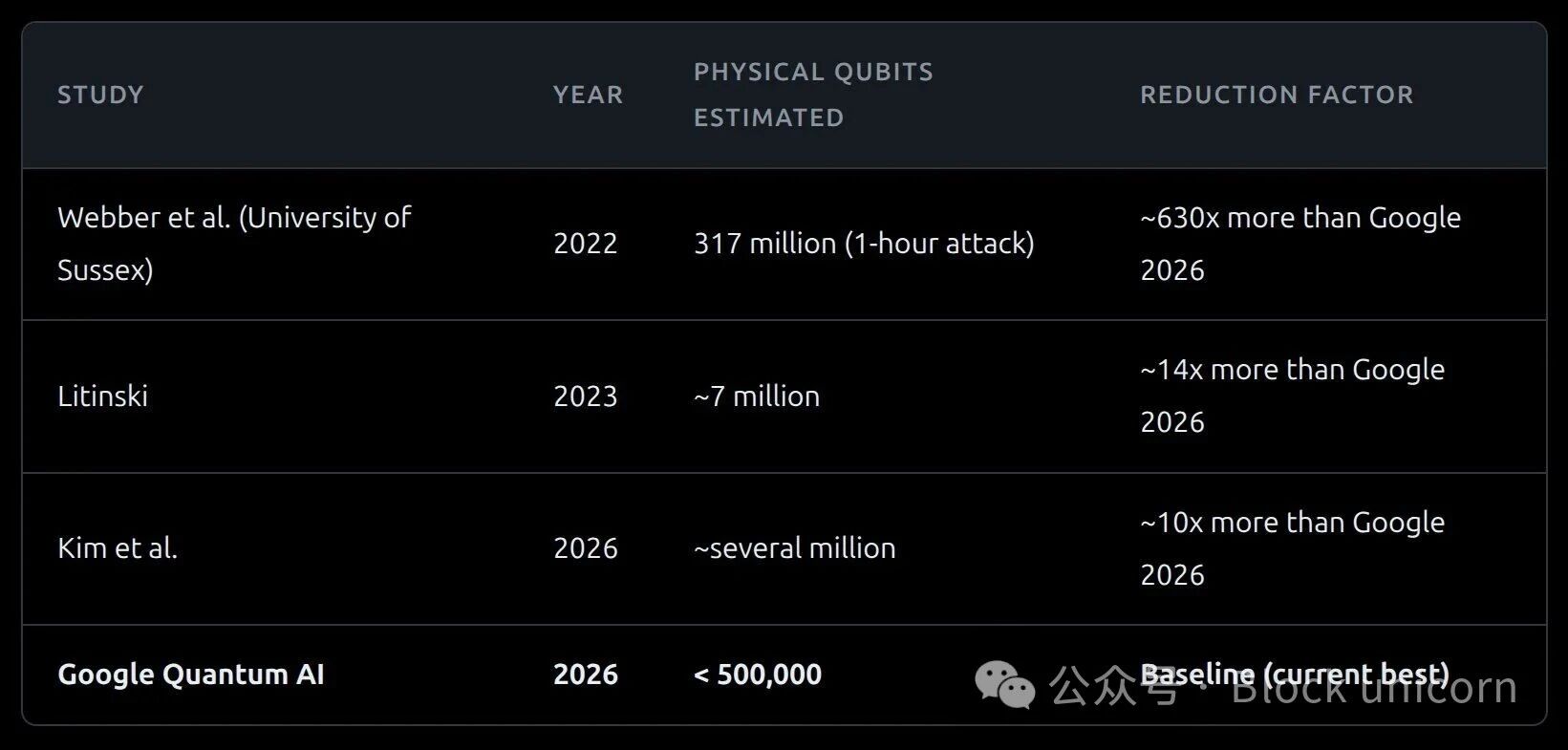1568x750 pixels.
Task: Click the STUDY column header
Action: (x=100, y=95)
